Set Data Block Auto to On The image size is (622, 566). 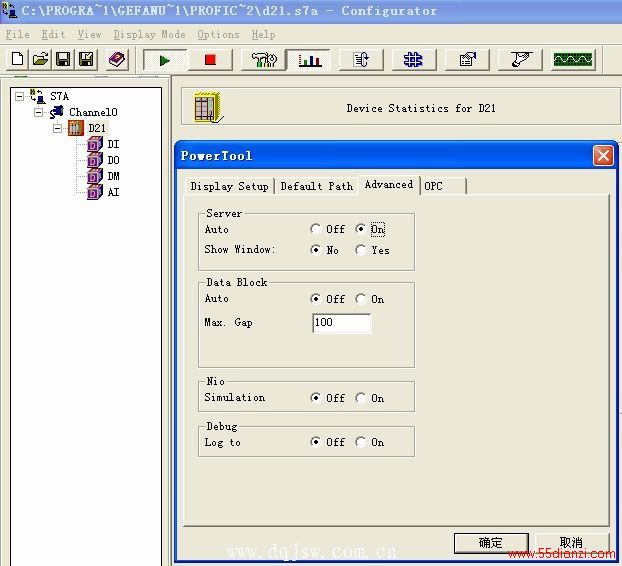pos(360,299)
